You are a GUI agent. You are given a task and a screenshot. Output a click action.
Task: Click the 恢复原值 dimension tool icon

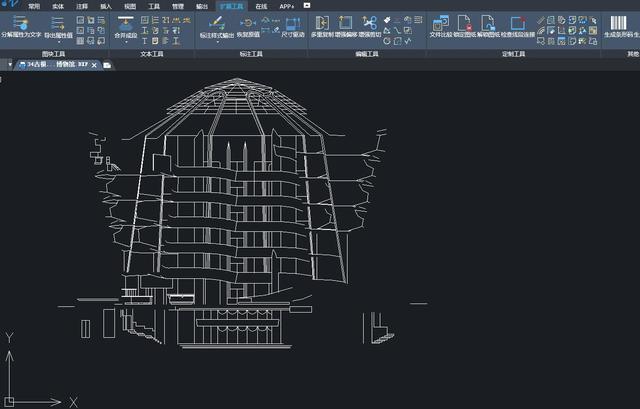click(x=248, y=23)
